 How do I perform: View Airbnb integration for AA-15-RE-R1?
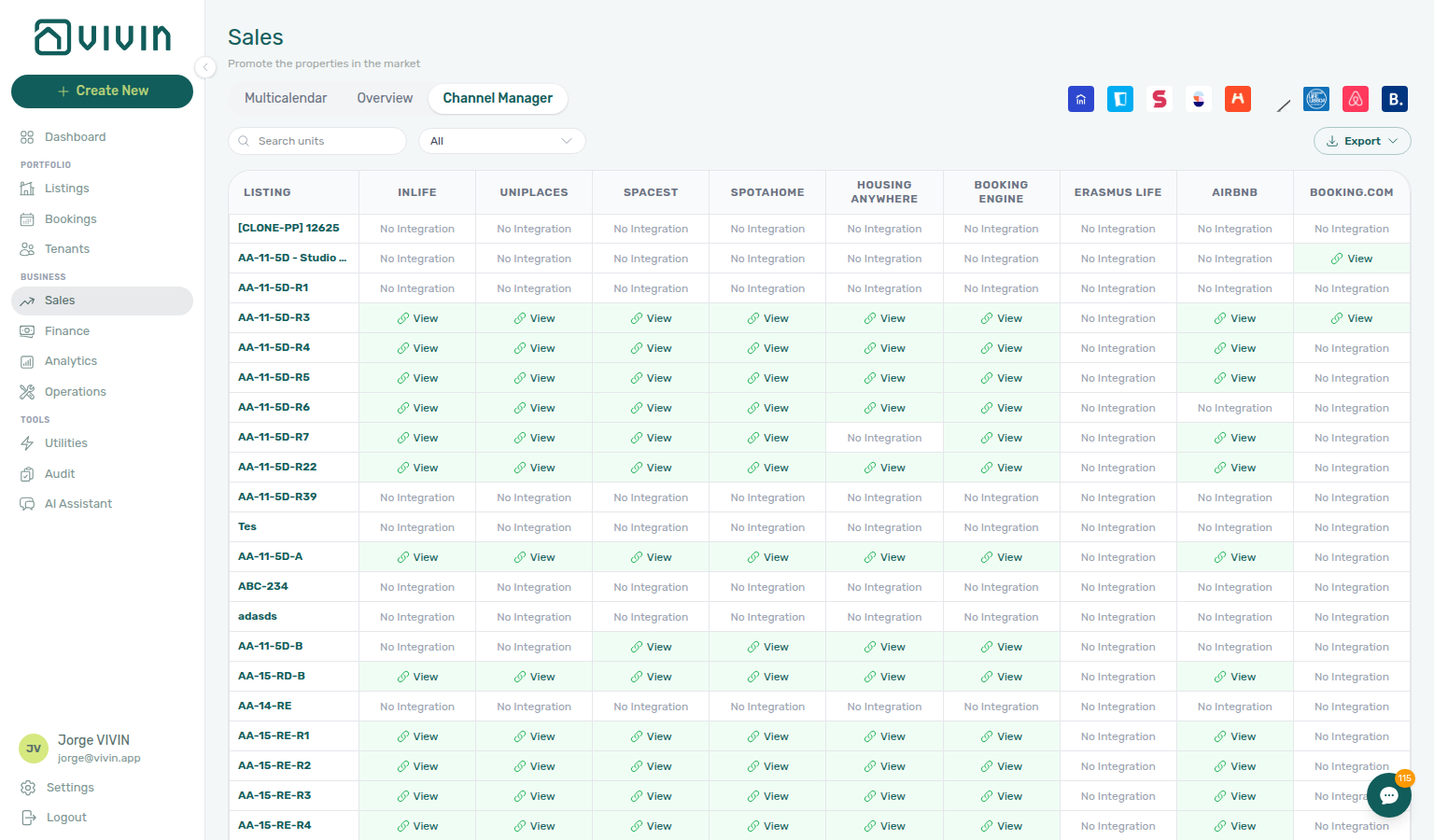1234,736
